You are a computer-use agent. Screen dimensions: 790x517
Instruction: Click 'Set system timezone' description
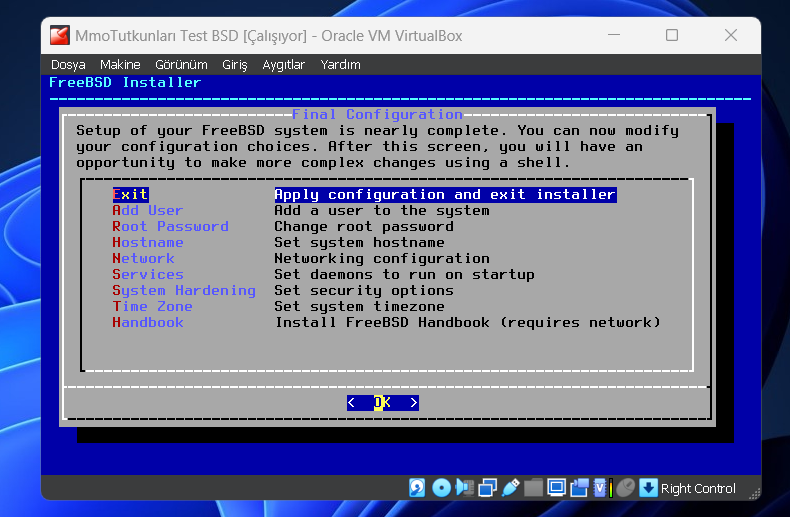[359, 306]
